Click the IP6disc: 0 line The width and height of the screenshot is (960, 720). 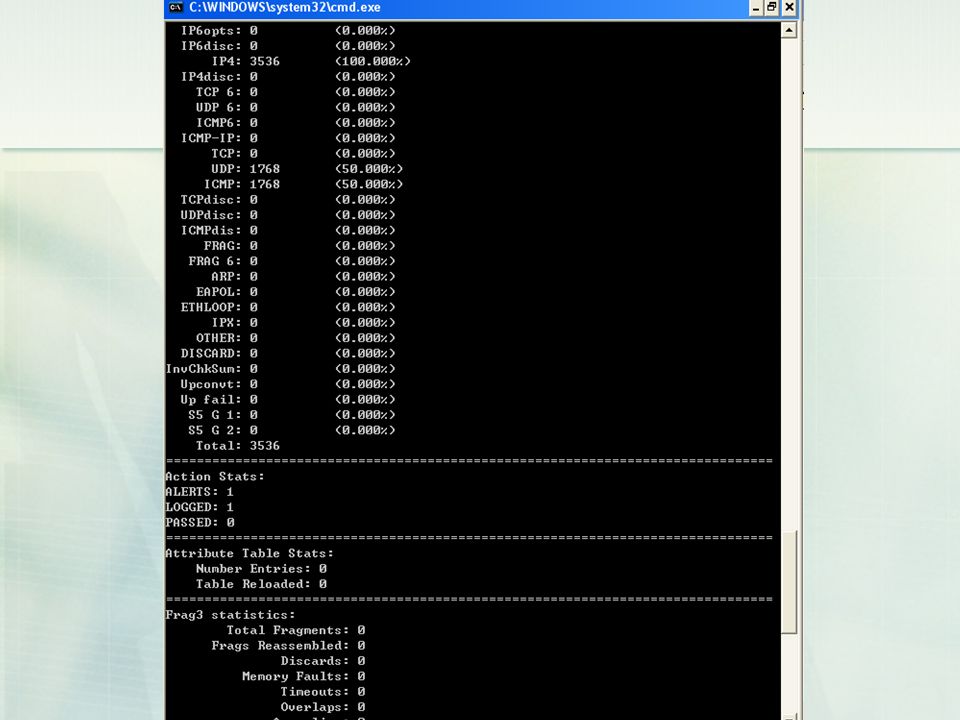pos(288,46)
